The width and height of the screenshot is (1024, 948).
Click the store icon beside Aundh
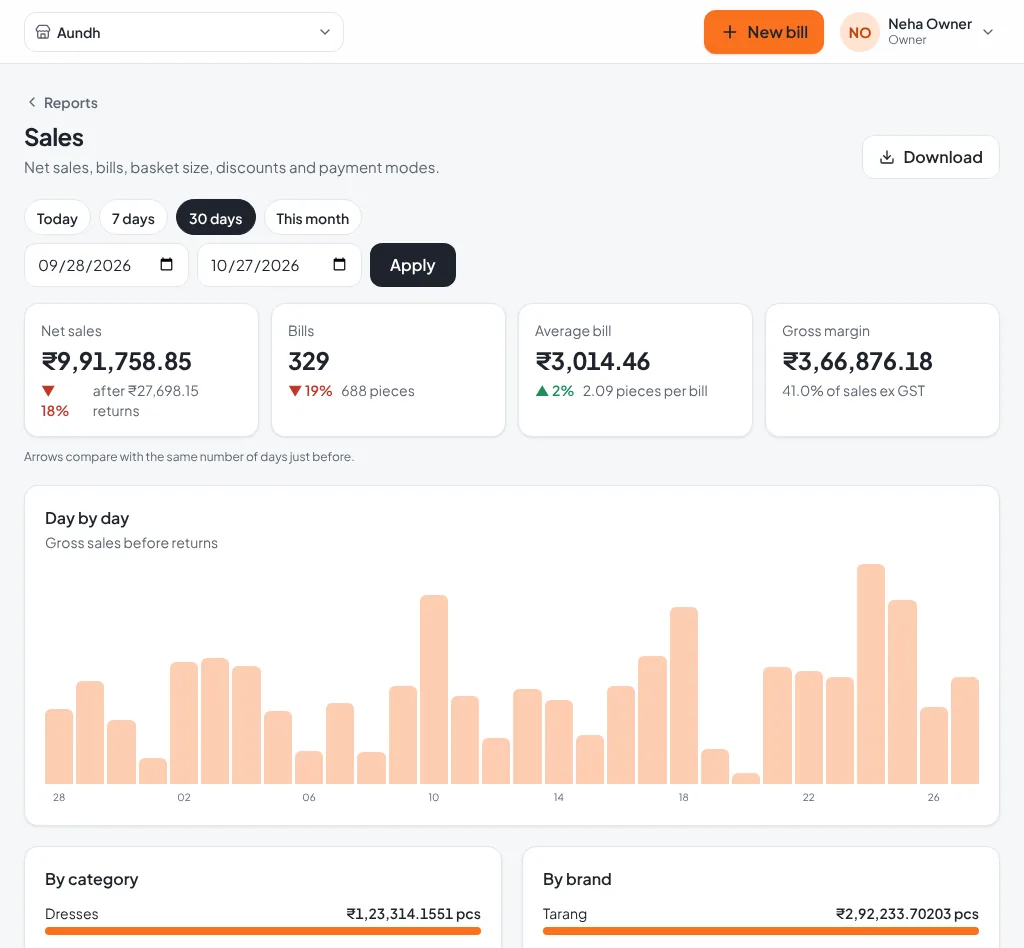42,32
